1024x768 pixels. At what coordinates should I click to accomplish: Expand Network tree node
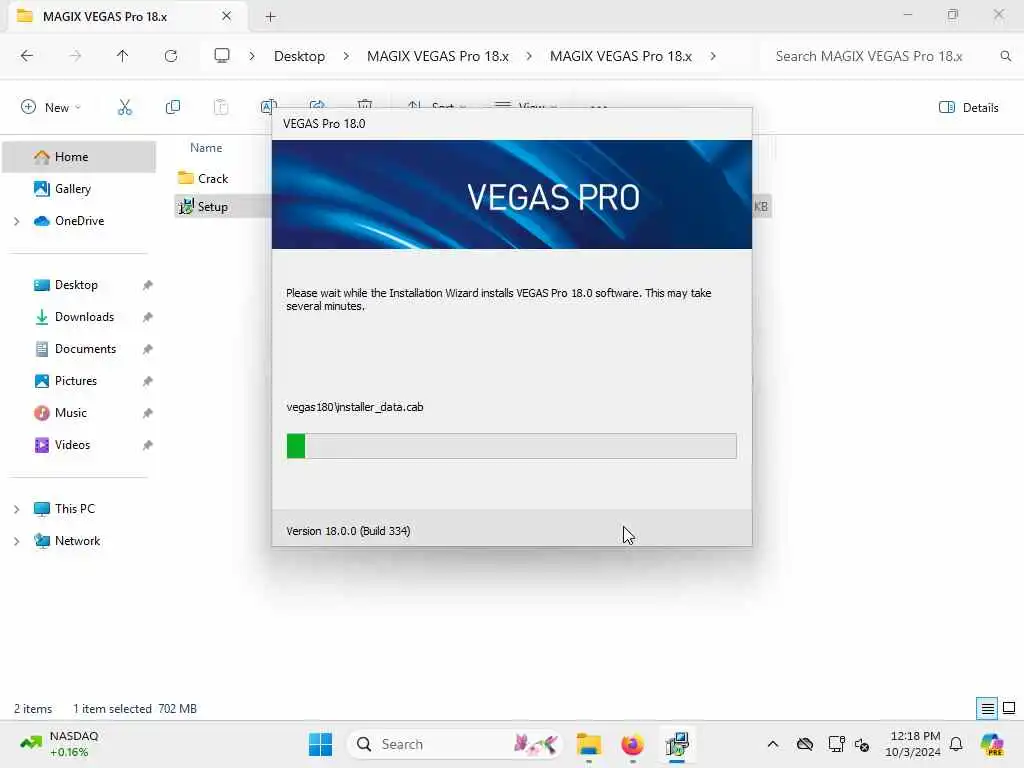[x=16, y=541]
